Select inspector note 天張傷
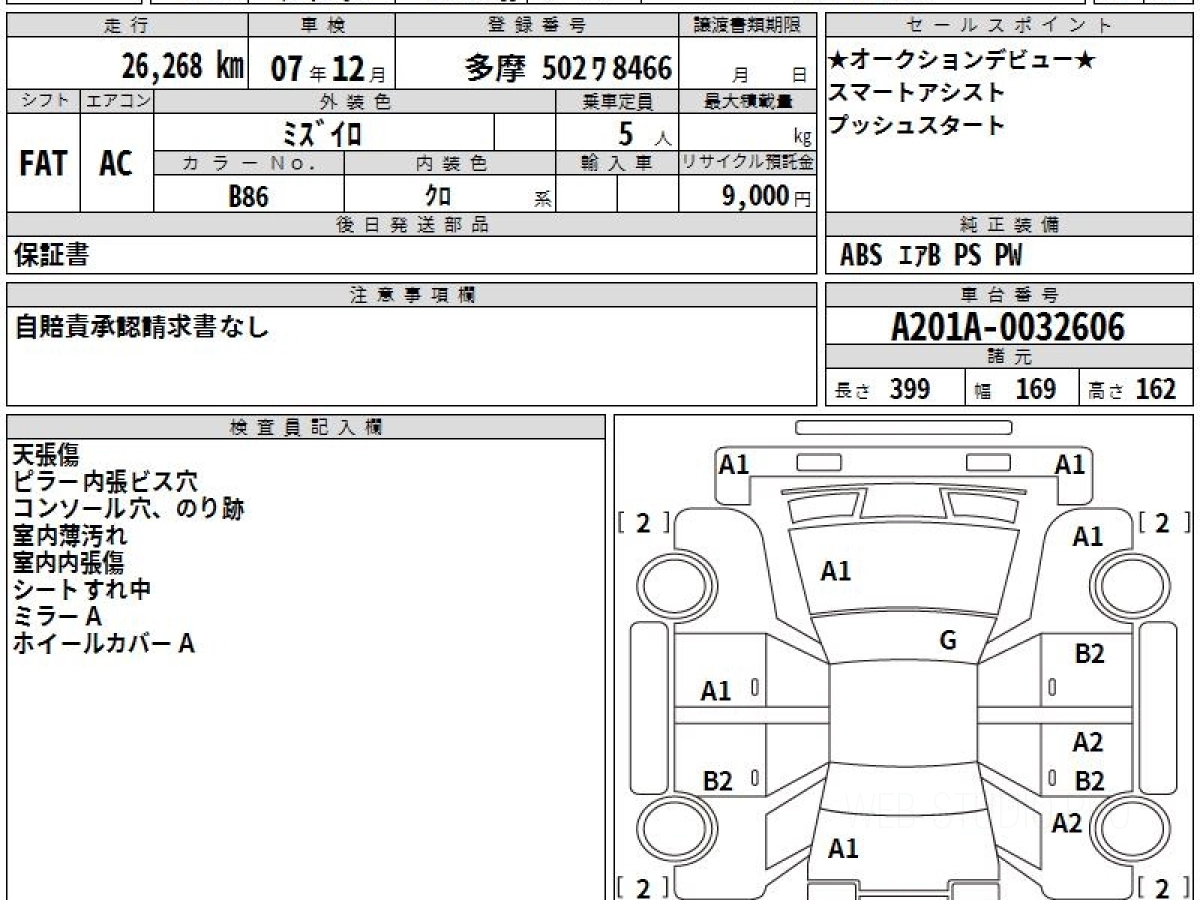The height and width of the screenshot is (900, 1200). [x=46, y=456]
